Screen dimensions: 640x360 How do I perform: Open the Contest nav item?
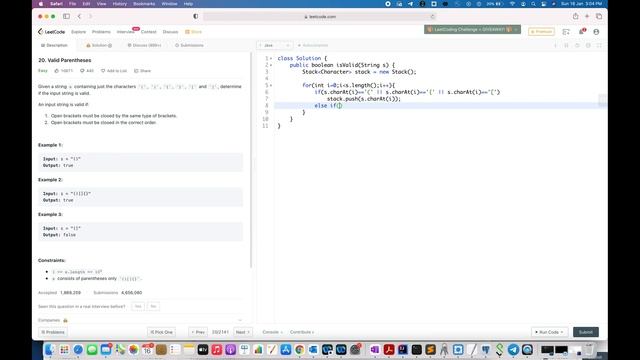click(149, 32)
